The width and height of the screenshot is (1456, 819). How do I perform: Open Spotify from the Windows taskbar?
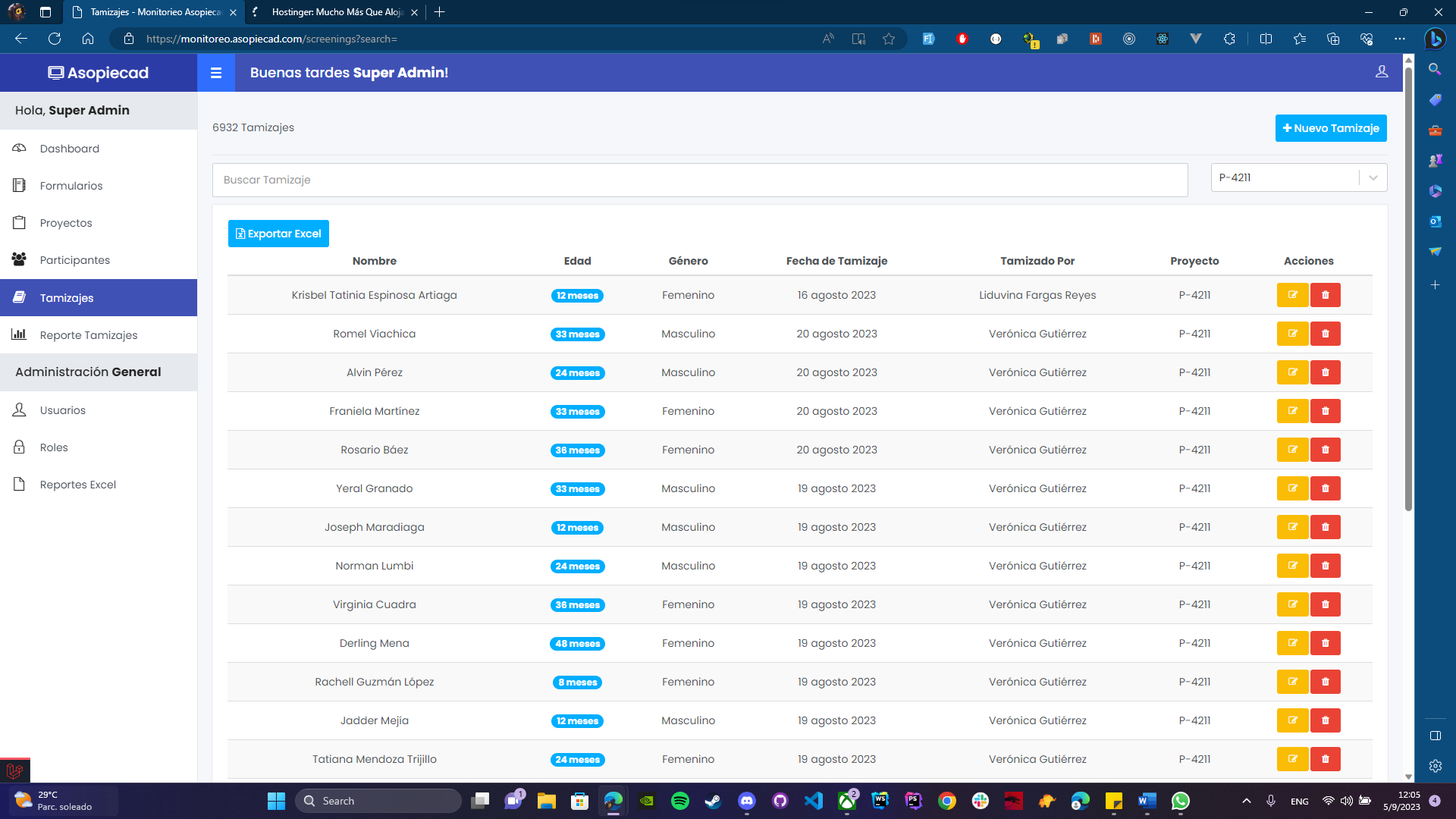click(679, 801)
